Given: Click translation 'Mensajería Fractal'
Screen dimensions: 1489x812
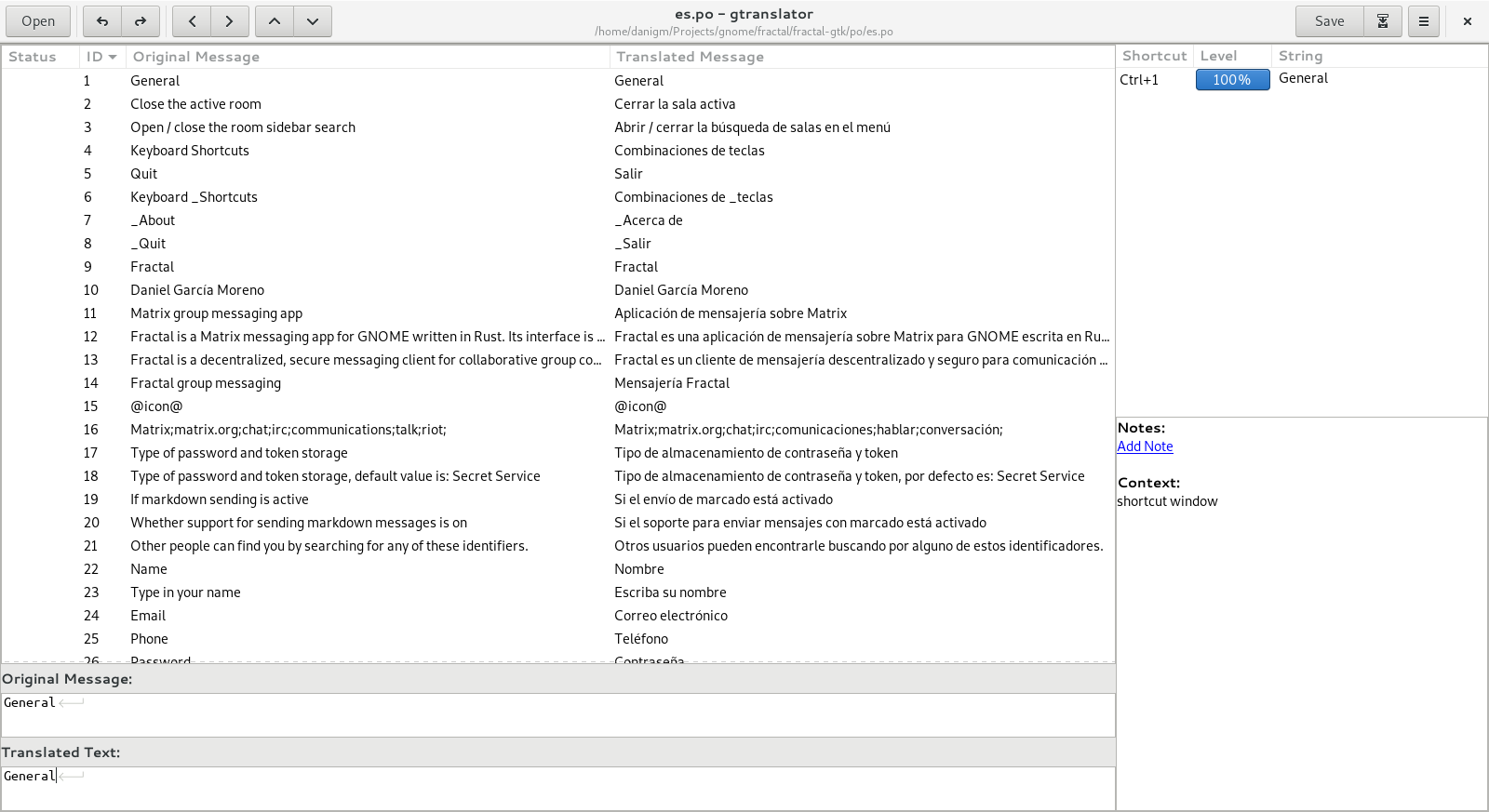Looking at the screenshot, I should pos(672,383).
